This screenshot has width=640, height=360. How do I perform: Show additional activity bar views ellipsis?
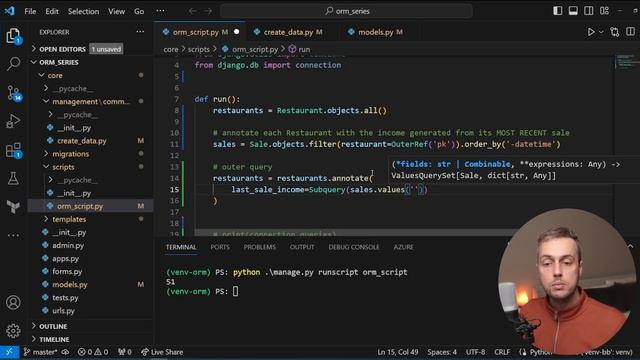[13, 235]
